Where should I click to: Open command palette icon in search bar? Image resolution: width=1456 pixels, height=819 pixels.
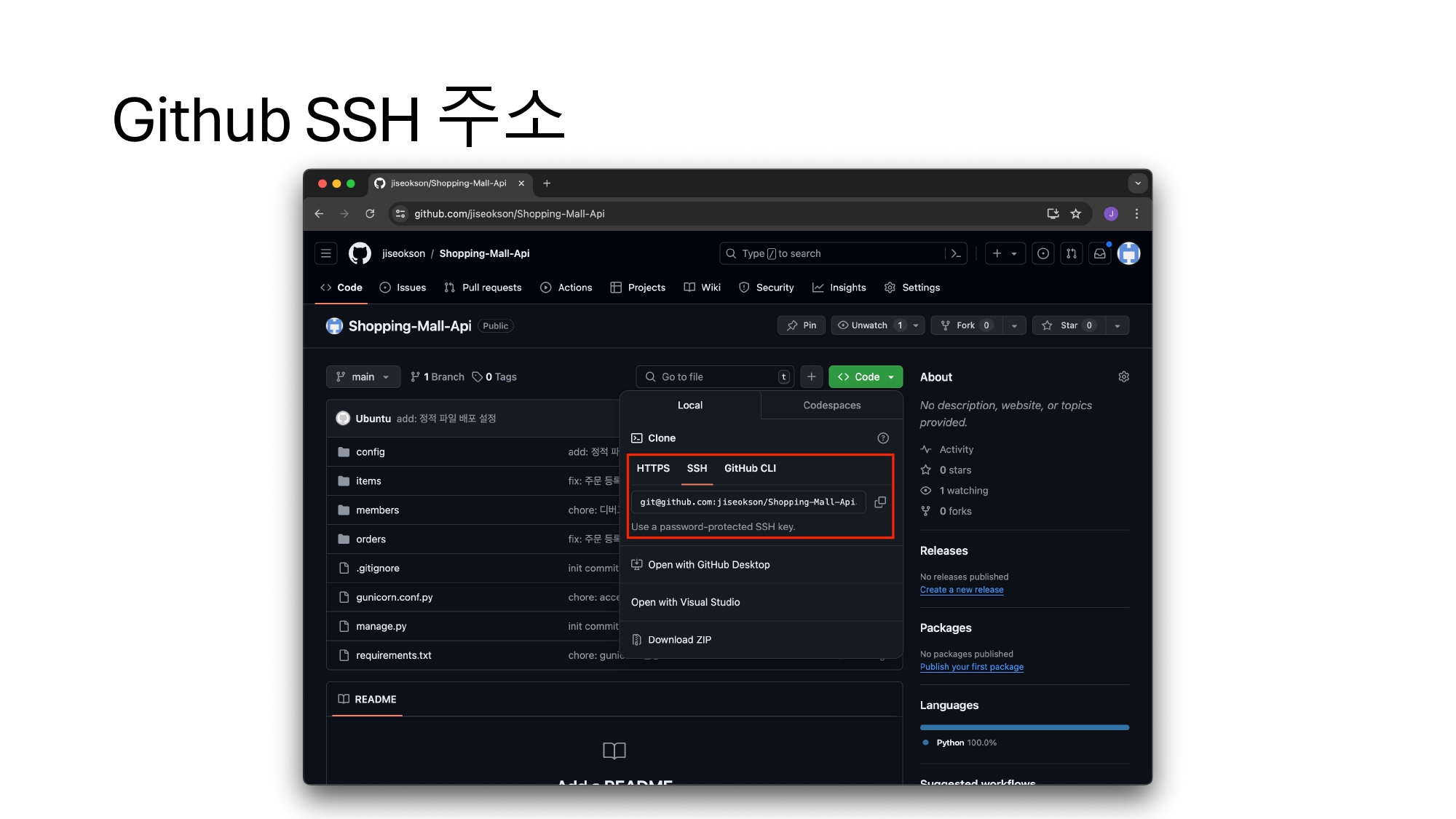pyautogui.click(x=956, y=253)
